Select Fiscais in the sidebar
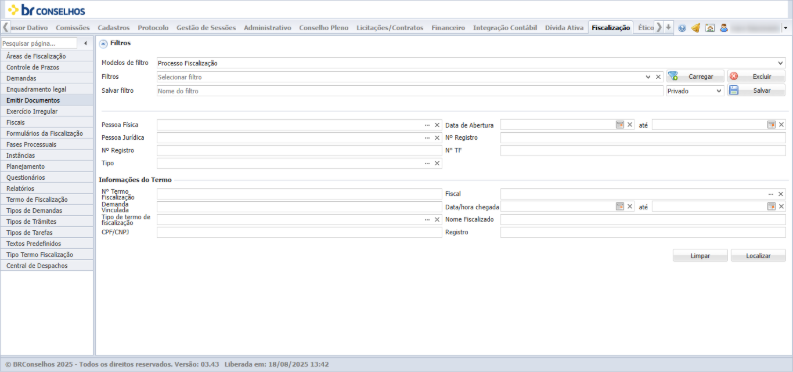 [47, 122]
